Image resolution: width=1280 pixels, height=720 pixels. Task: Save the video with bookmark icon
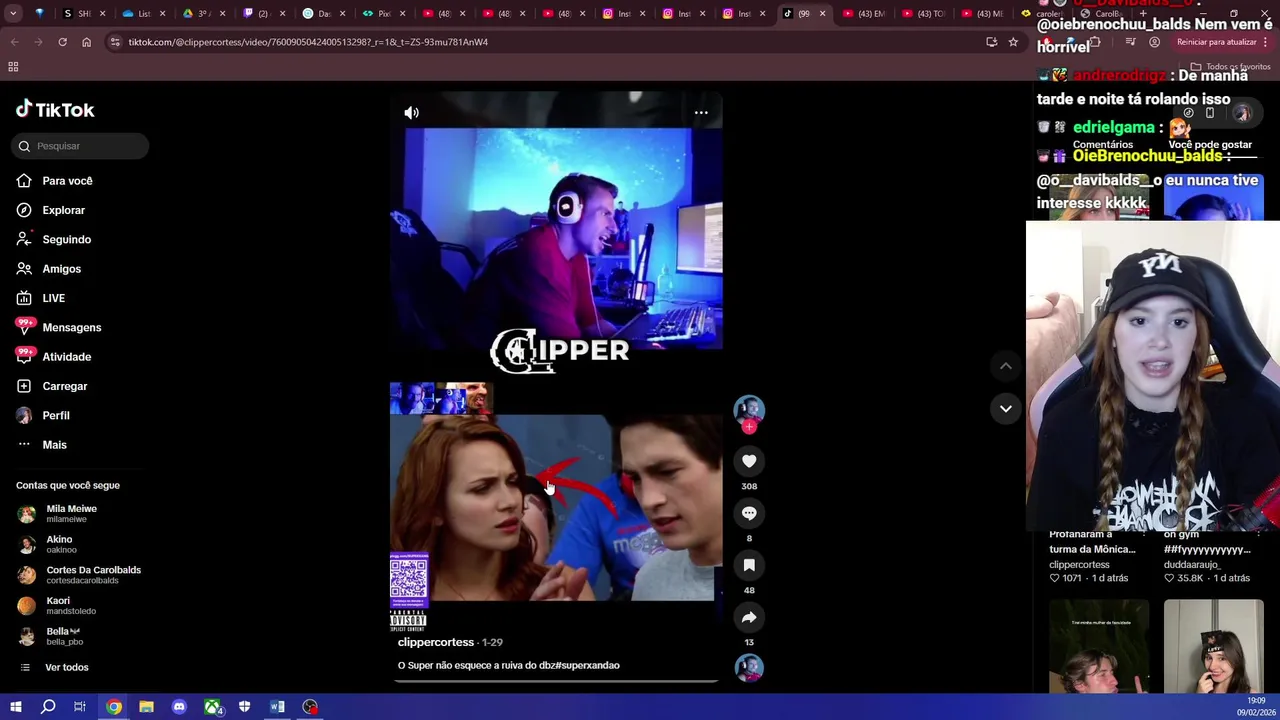point(749,565)
